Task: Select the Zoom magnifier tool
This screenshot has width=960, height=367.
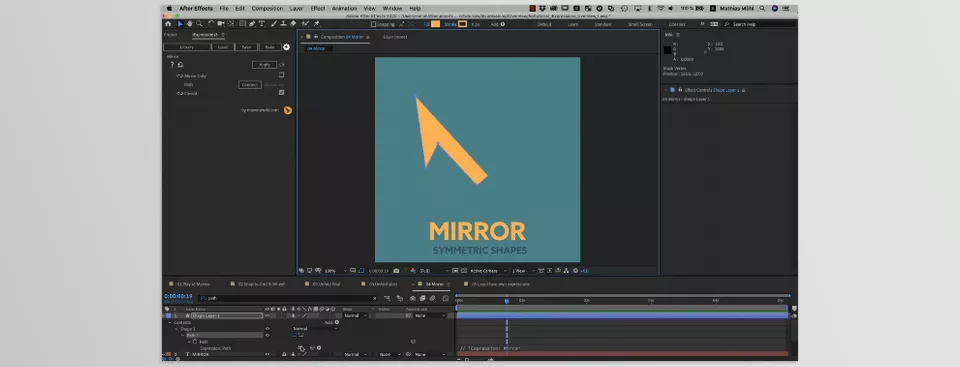Action: point(199,24)
